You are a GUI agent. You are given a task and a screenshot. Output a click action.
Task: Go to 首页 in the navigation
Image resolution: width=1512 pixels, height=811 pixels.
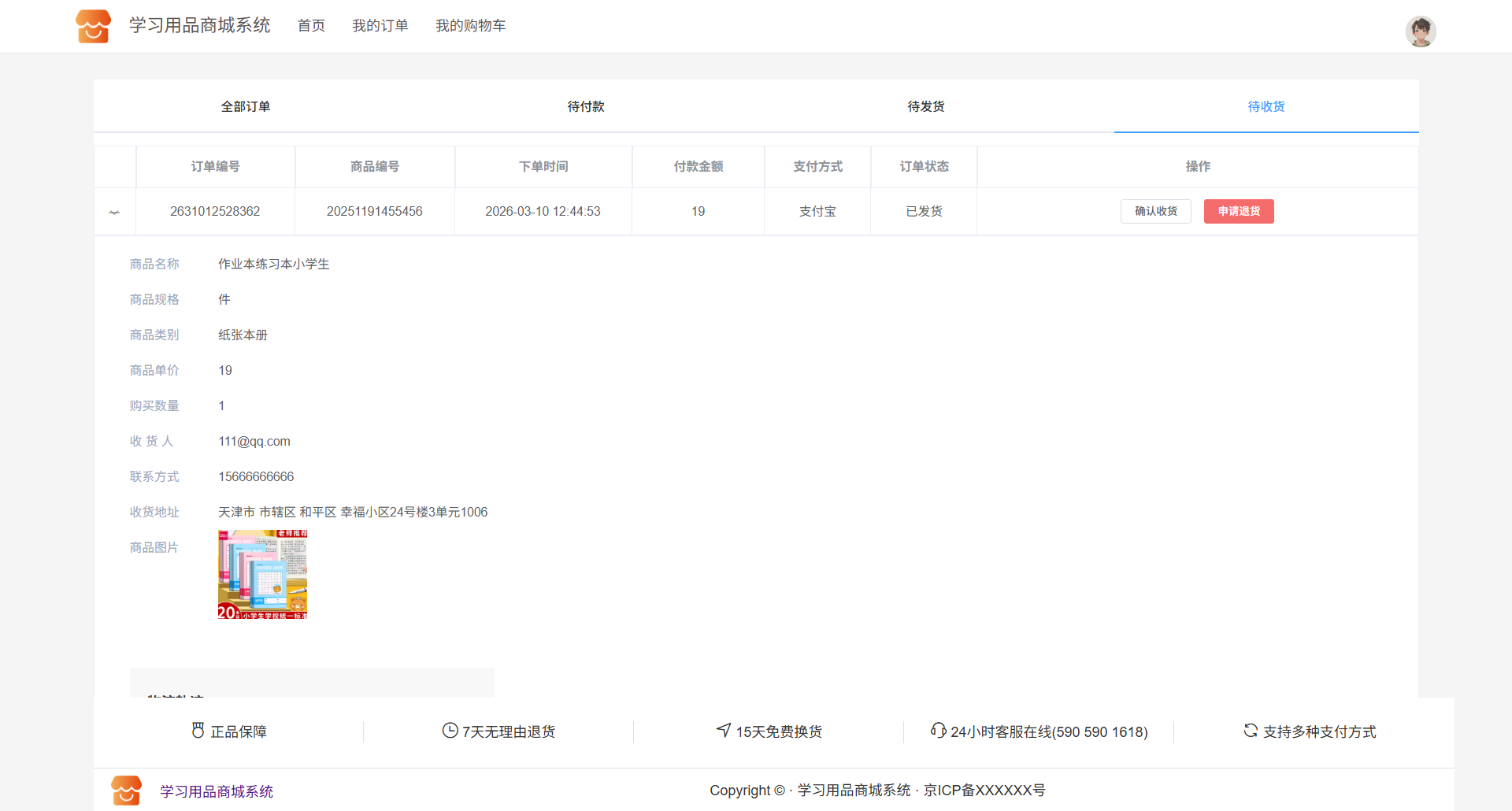[311, 26]
